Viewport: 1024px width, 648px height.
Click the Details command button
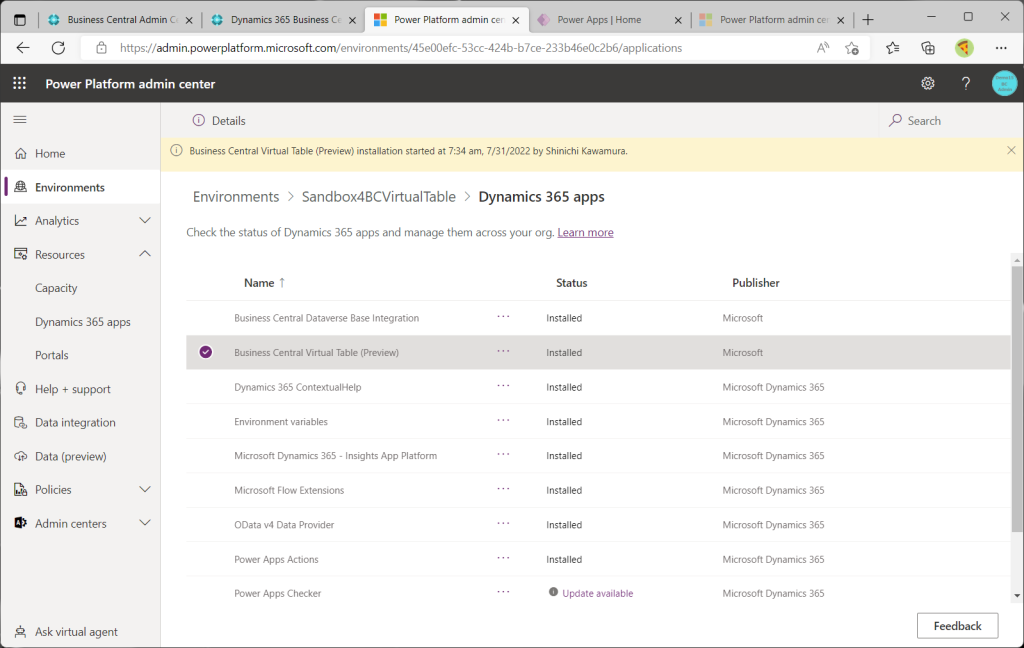tap(219, 120)
